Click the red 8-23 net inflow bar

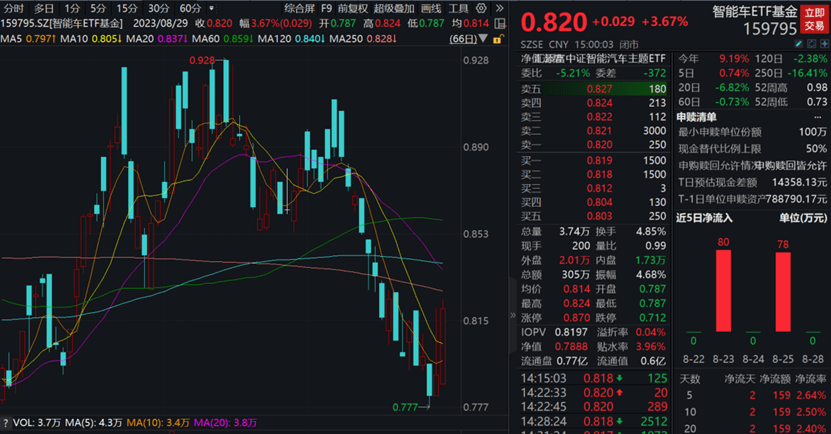click(x=721, y=292)
